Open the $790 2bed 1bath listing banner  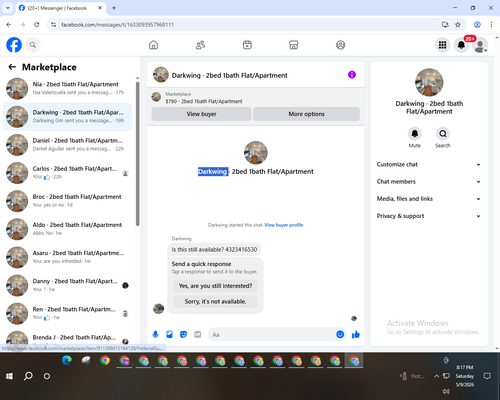[x=256, y=97]
